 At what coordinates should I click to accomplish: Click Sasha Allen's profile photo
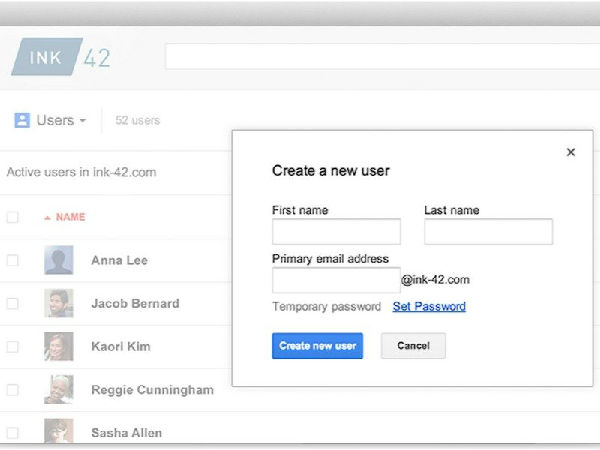pos(58,430)
